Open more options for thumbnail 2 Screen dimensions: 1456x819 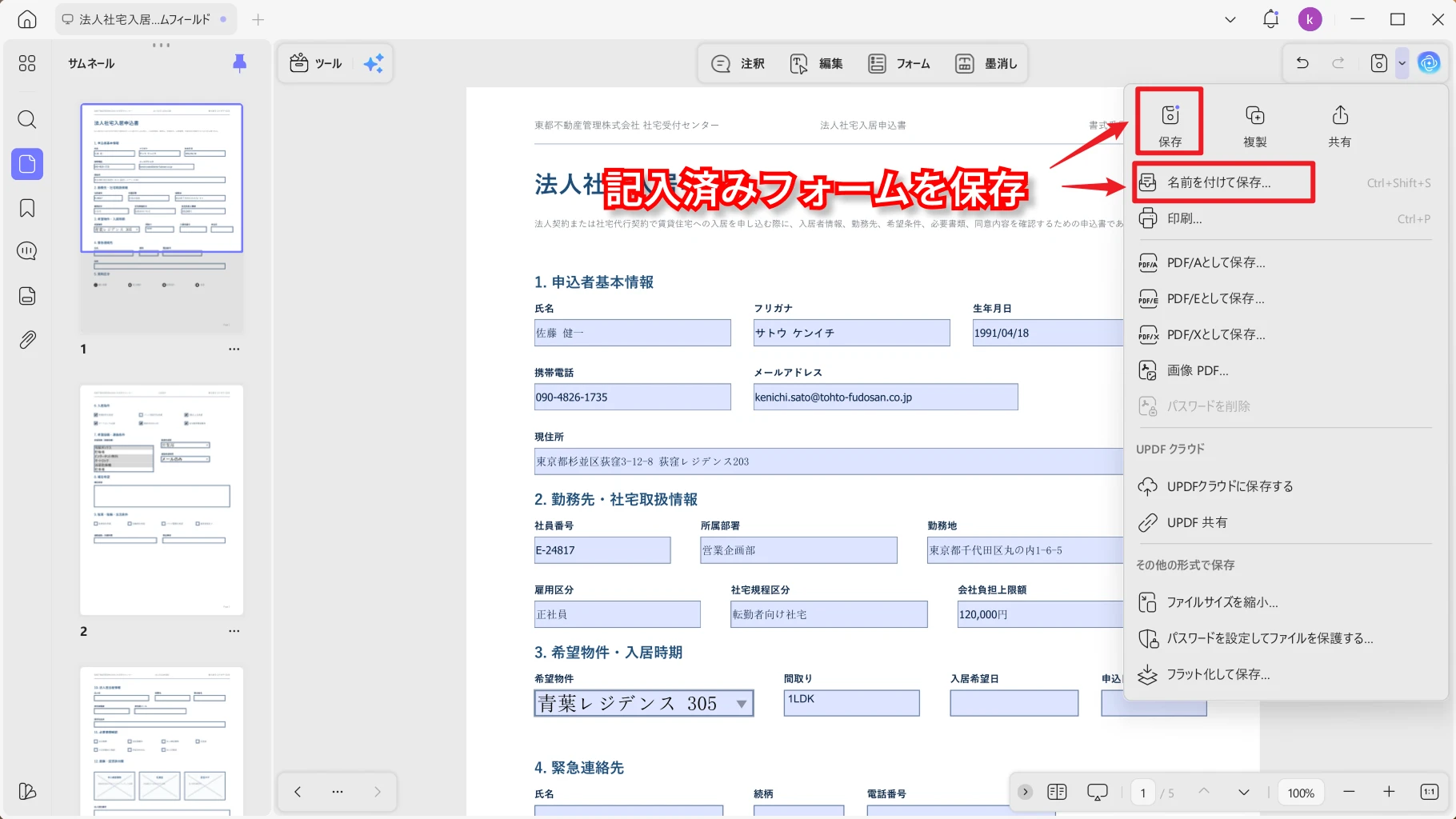[x=234, y=631]
